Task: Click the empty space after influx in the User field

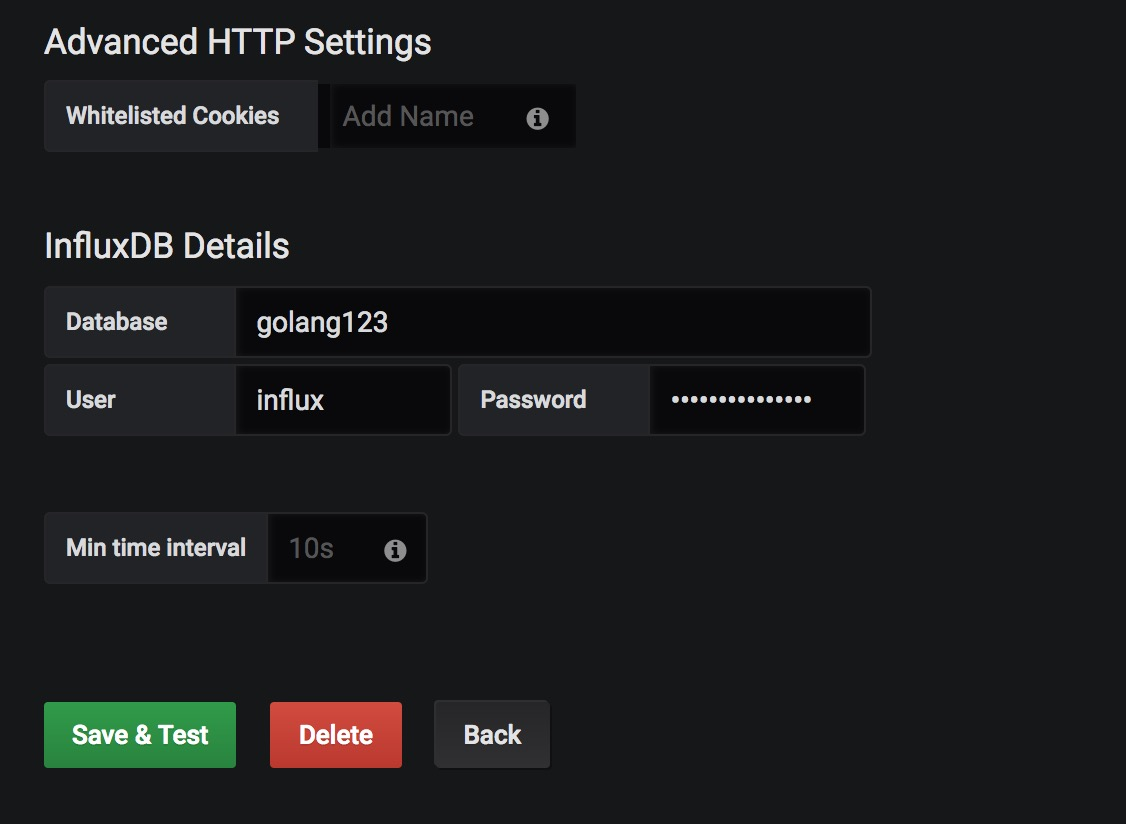Action: pos(388,400)
